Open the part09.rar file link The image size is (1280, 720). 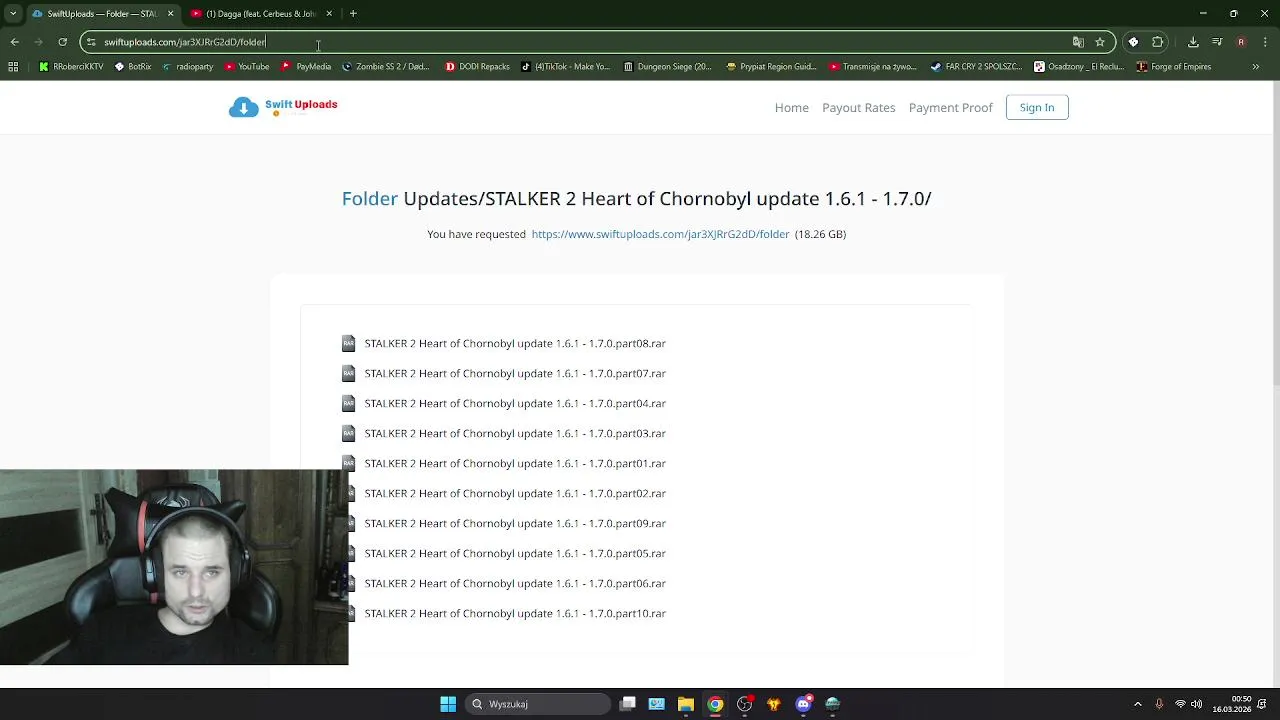click(x=515, y=523)
